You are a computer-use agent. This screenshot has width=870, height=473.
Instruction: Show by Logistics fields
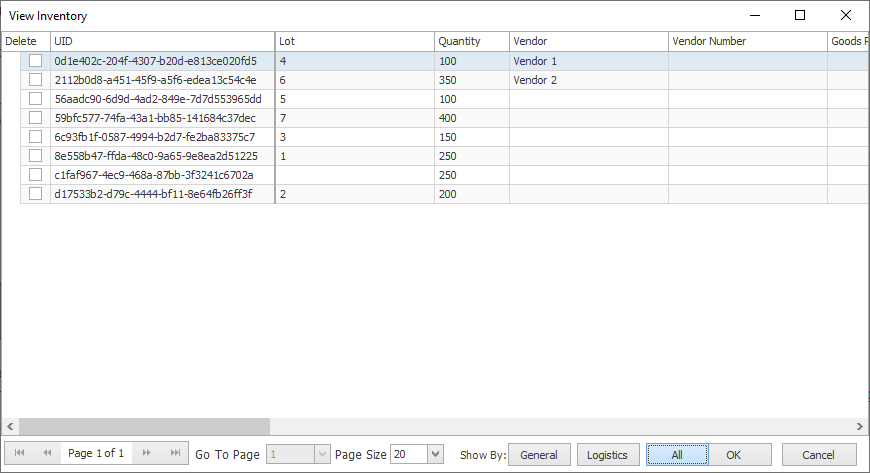[607, 454]
